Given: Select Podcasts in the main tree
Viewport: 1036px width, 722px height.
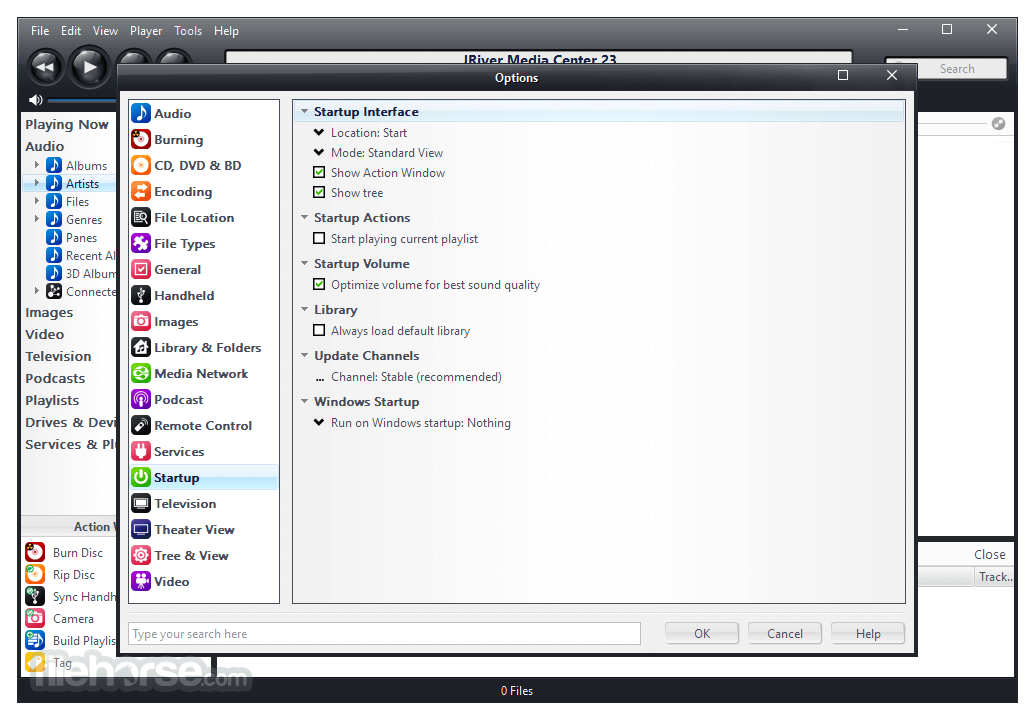Looking at the screenshot, I should (55, 378).
